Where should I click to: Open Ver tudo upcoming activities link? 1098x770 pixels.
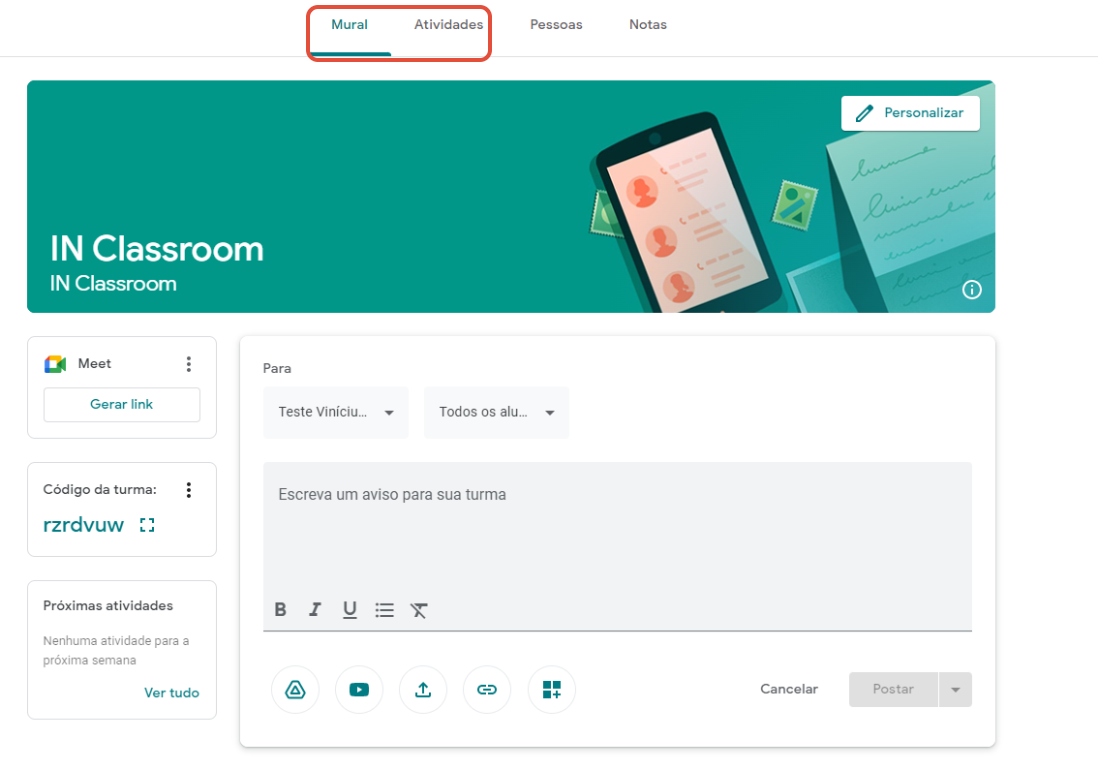172,692
